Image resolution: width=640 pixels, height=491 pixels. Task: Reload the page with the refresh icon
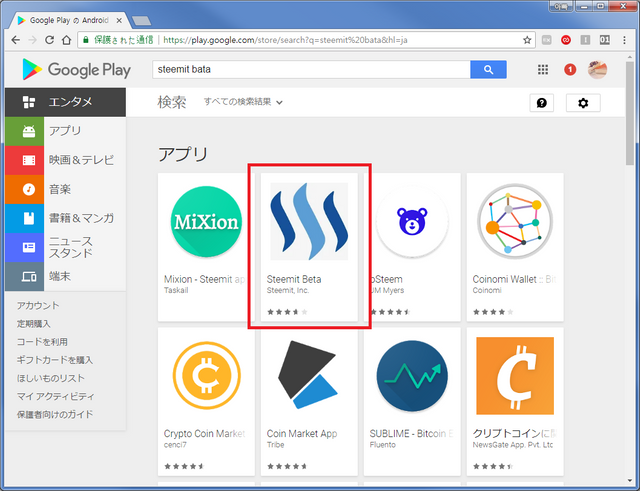[x=49, y=40]
